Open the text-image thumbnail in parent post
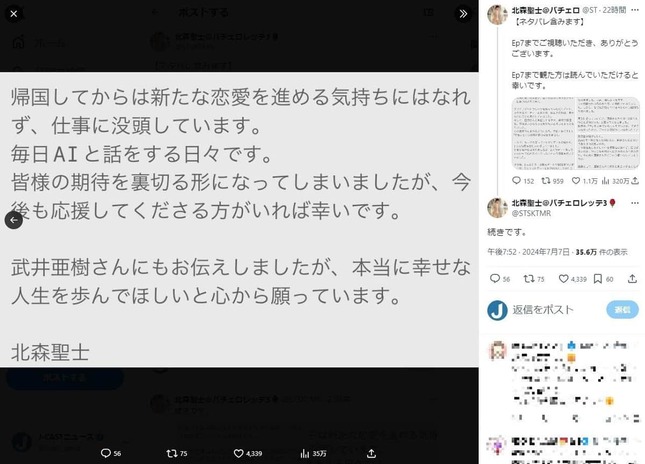This screenshot has height=464, width=645. click(575, 133)
